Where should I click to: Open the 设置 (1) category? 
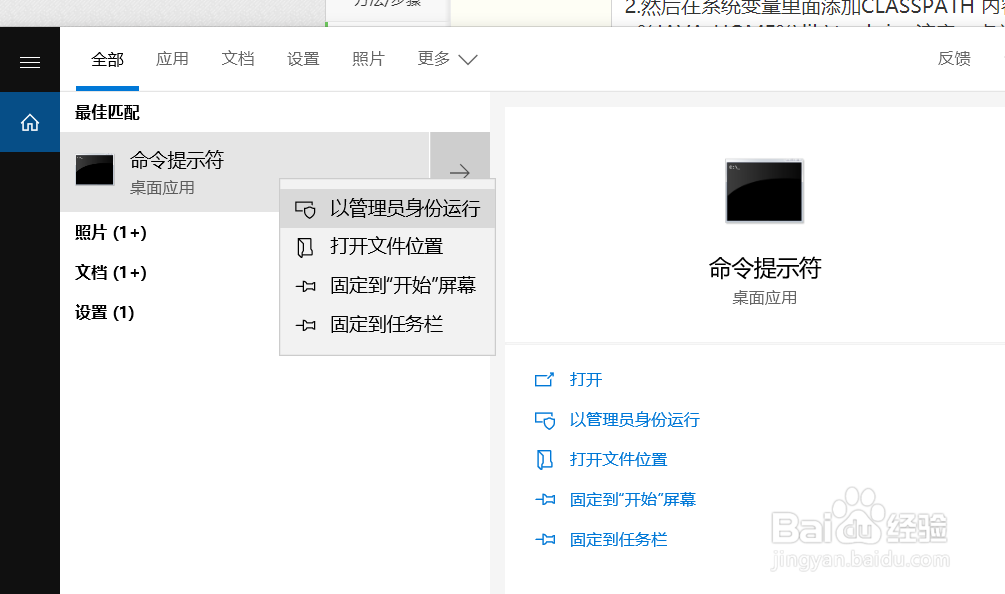[x=104, y=313]
